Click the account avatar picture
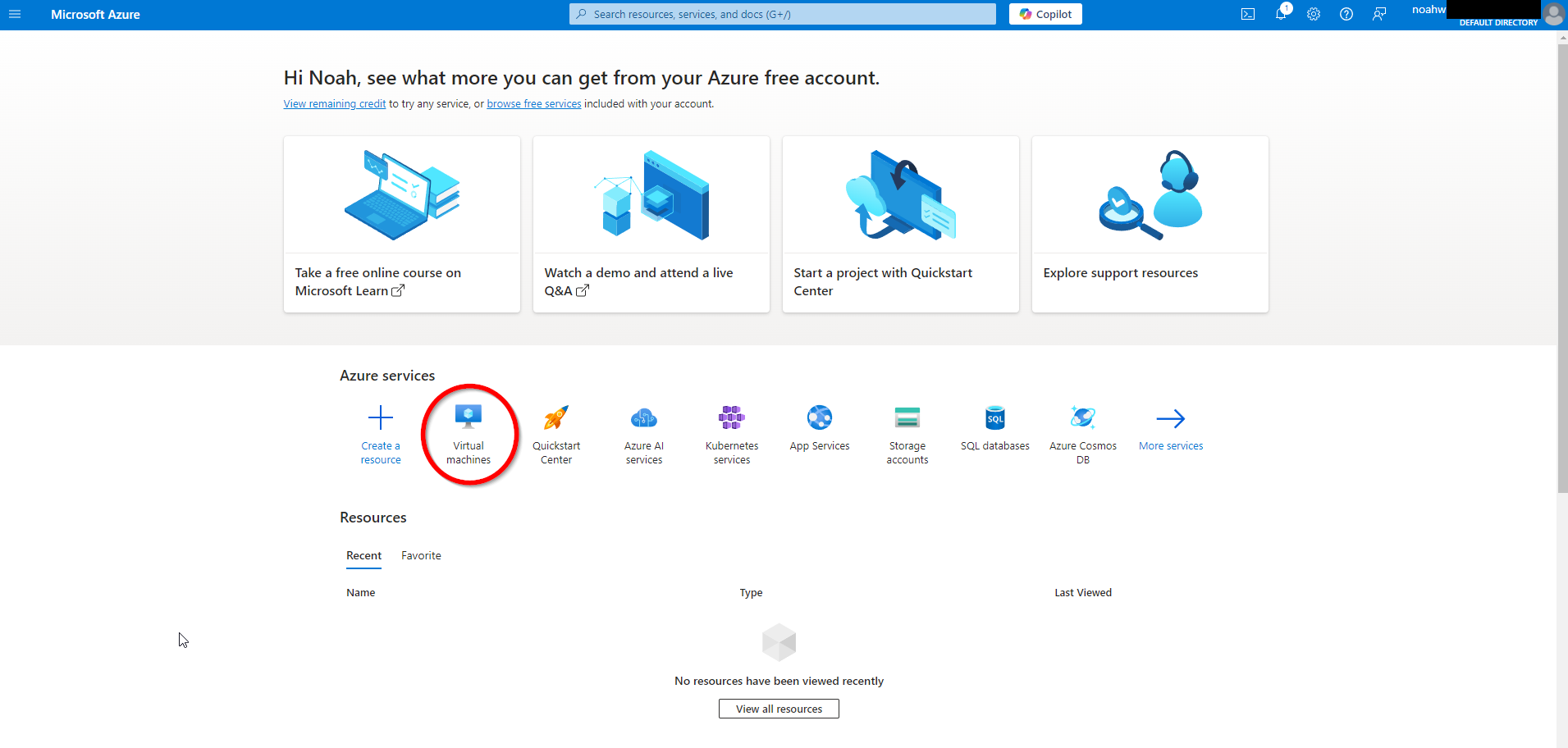The height and width of the screenshot is (748, 1568). (1553, 14)
